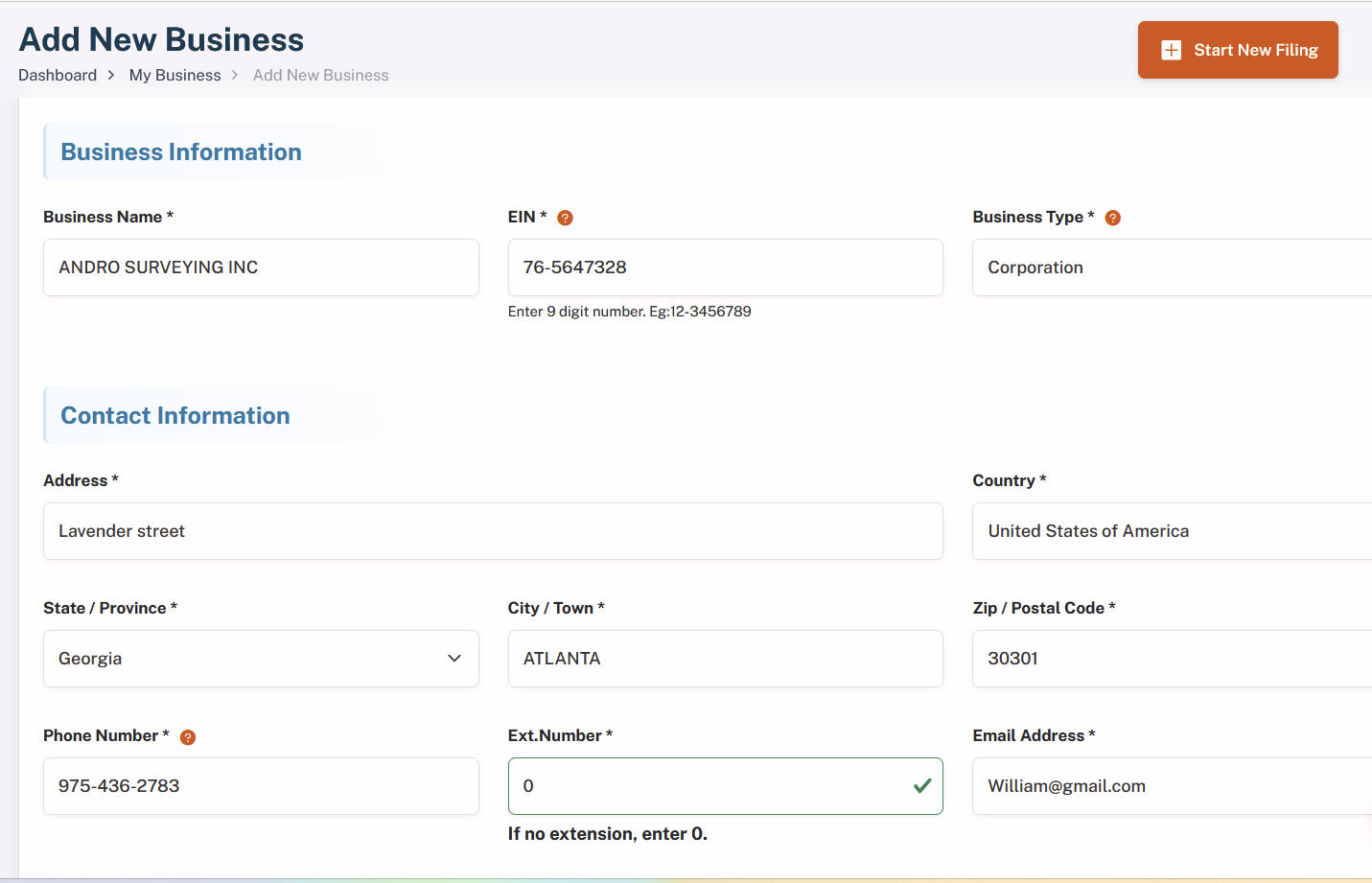1372x883 pixels.
Task: Click Add New Business breadcrumb text
Action: (x=321, y=75)
